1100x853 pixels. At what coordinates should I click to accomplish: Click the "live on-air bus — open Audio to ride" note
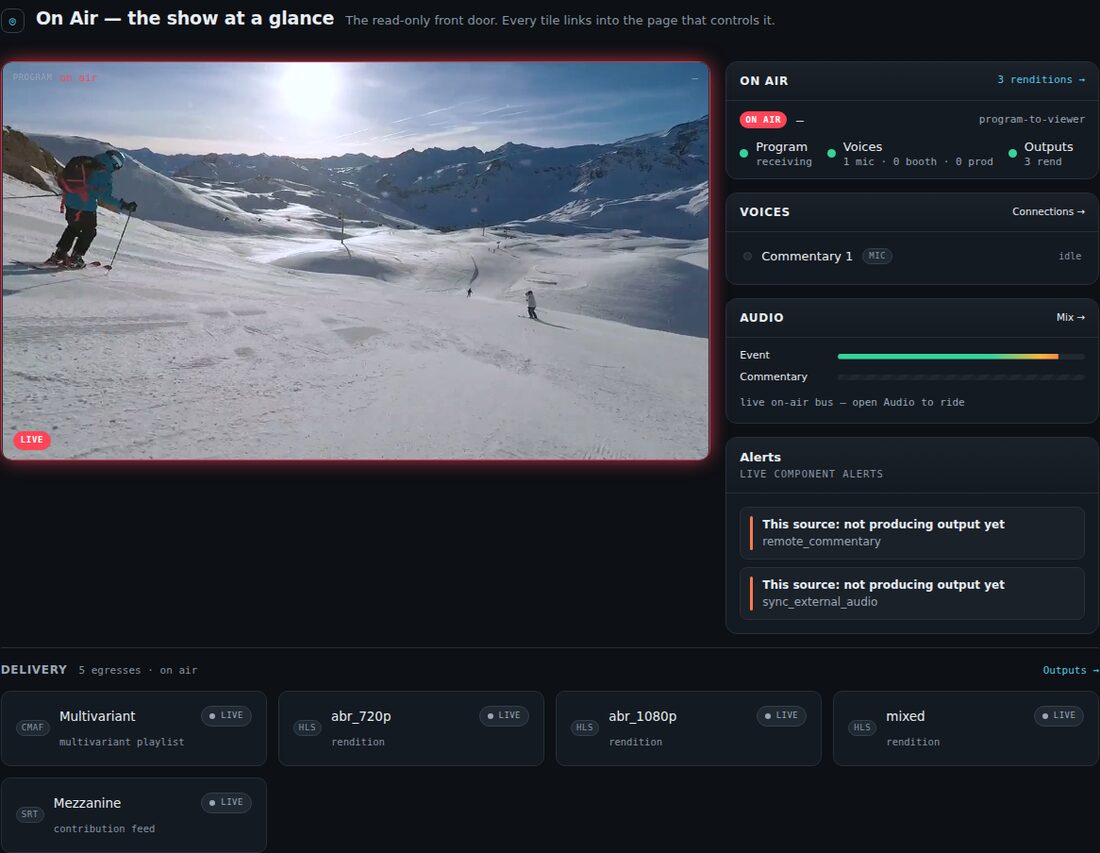pyautogui.click(x=852, y=403)
